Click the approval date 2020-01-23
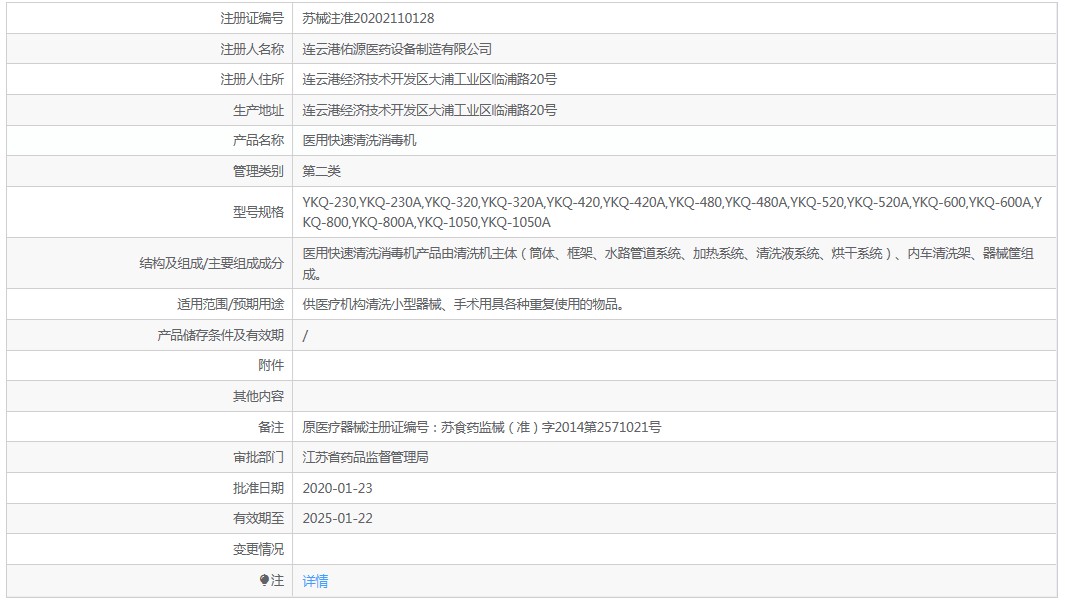This screenshot has height=601, width=1065. click(x=337, y=488)
